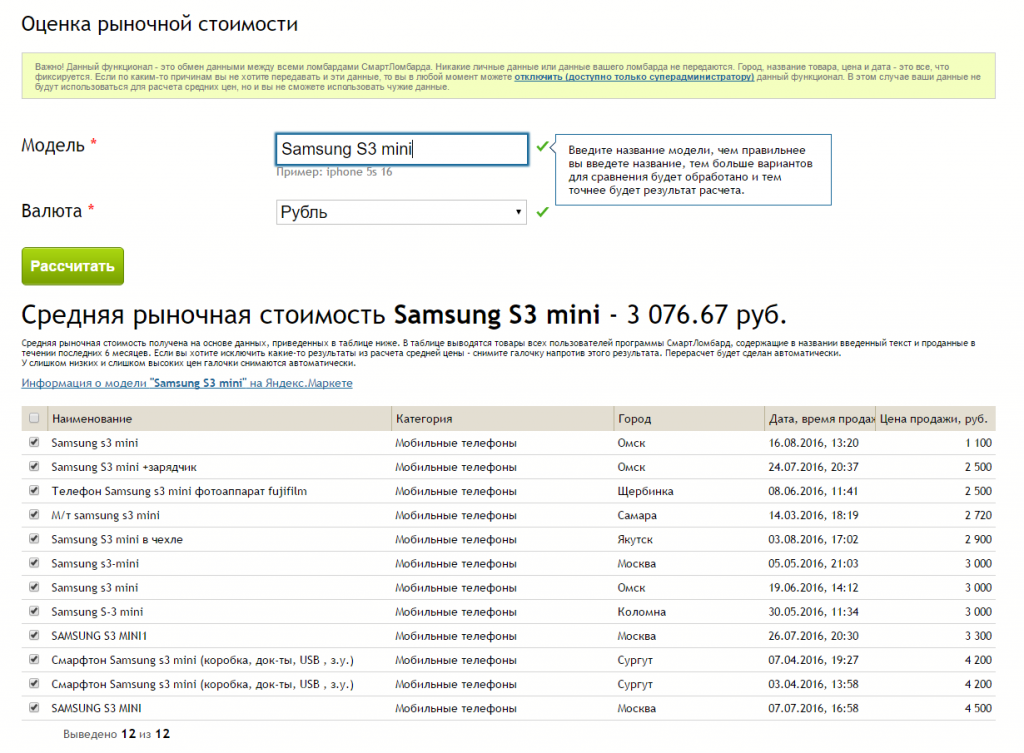Click the date cell 26.07.2016, 20:30
The width and height of the screenshot is (1024, 753).
(x=813, y=636)
